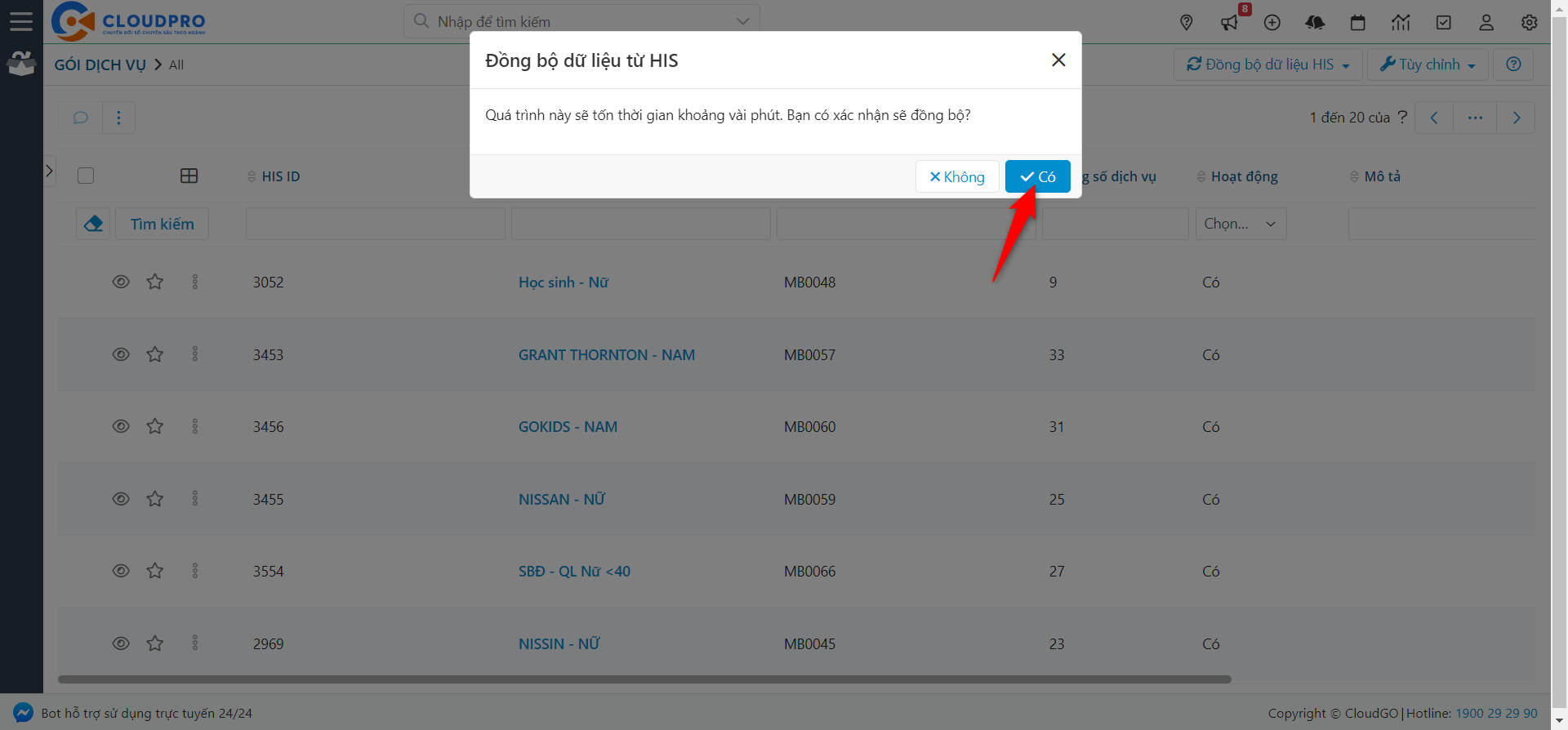Cancel sync with the Không button
Screen dimensions: 1568x730
click(957, 176)
